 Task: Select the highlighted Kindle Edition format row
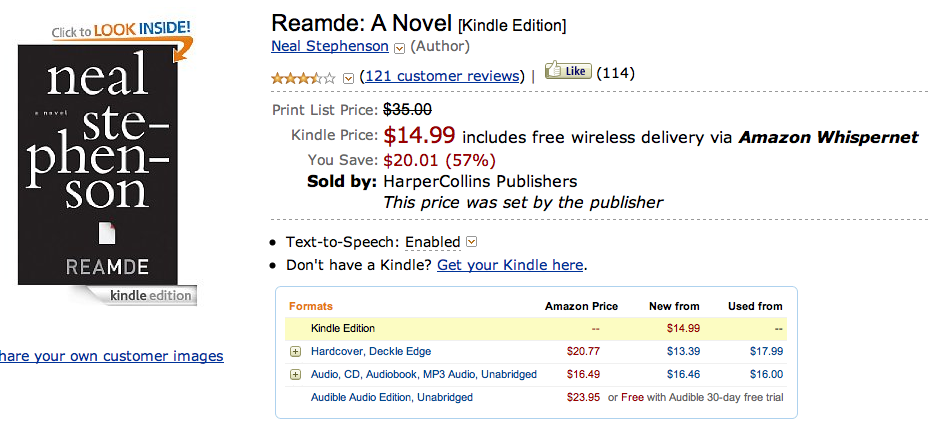(x=343, y=328)
